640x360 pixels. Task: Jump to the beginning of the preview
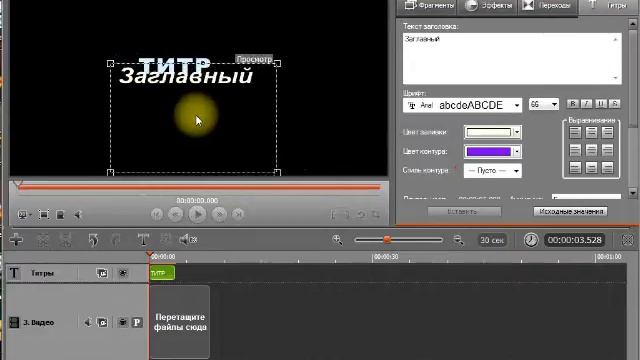click(x=157, y=214)
